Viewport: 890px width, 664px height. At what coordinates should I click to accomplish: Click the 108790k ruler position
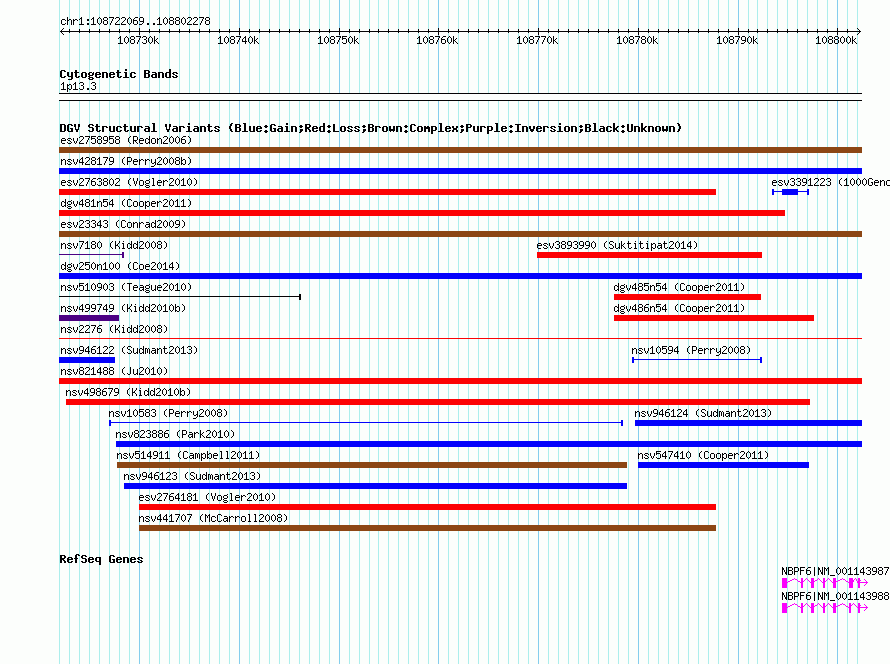737,40
